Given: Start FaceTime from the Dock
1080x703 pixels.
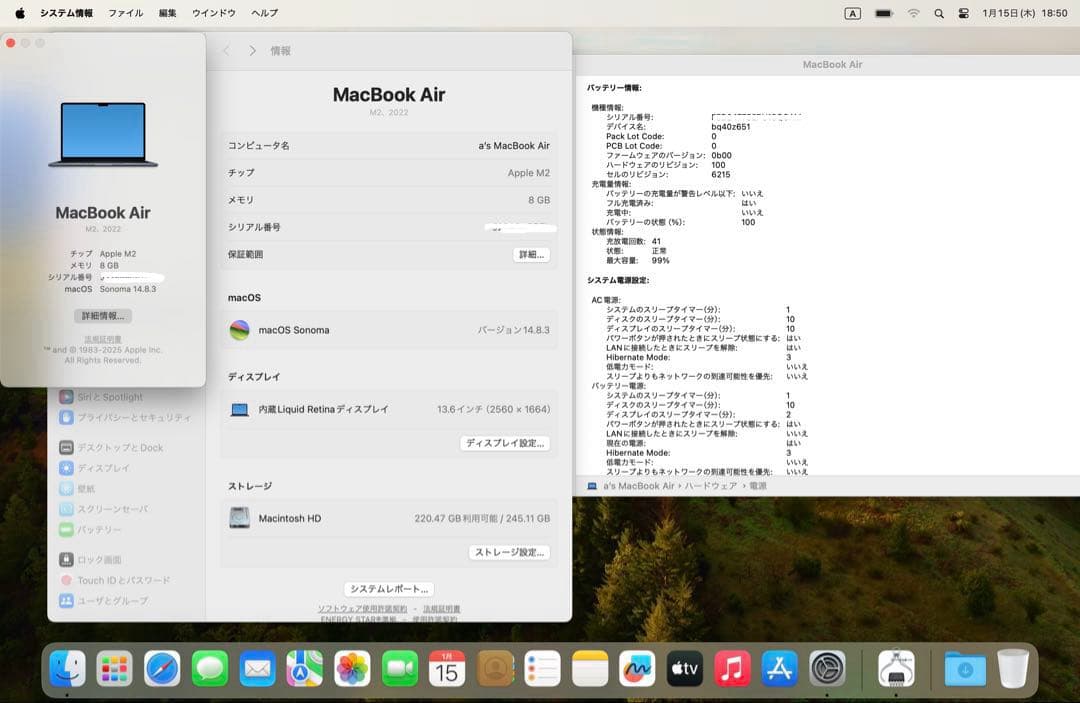Looking at the screenshot, I should click(400, 670).
